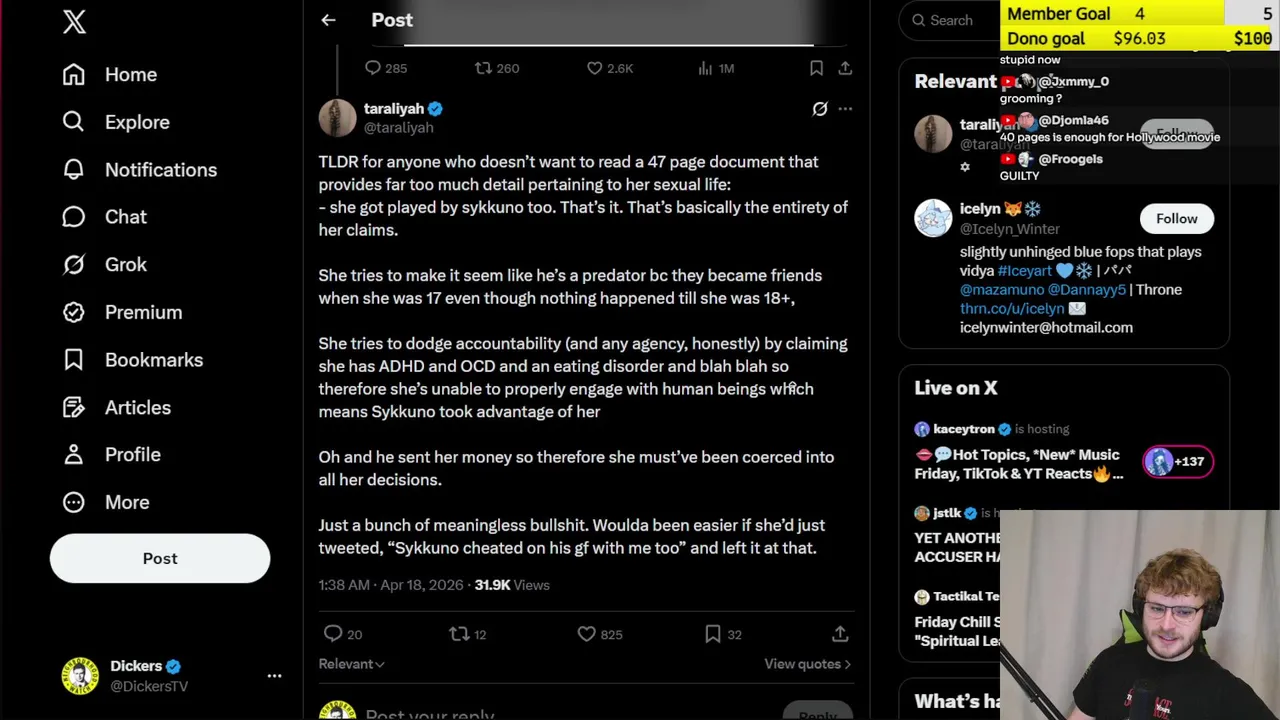Image resolution: width=1280 pixels, height=720 pixels.
Task: Share the post via share icon
Action: [840, 634]
